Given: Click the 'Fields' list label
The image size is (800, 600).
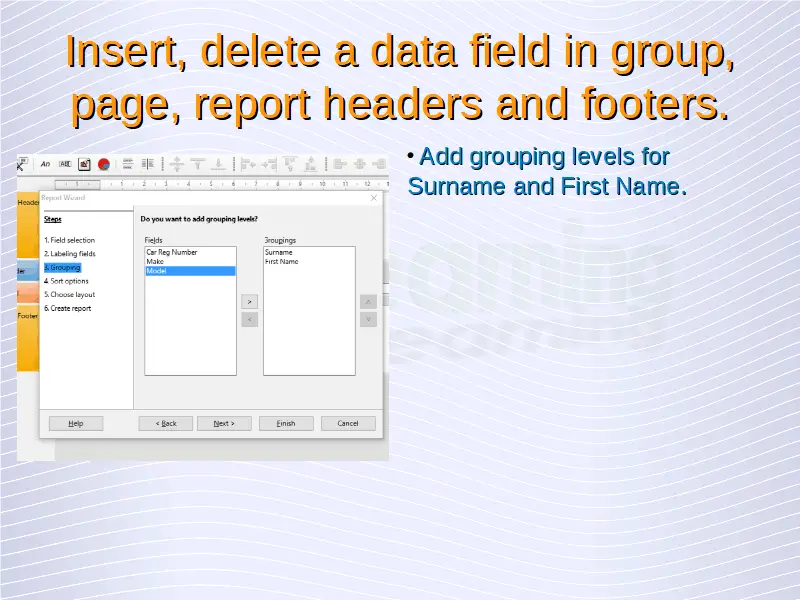Looking at the screenshot, I should click(x=154, y=240).
